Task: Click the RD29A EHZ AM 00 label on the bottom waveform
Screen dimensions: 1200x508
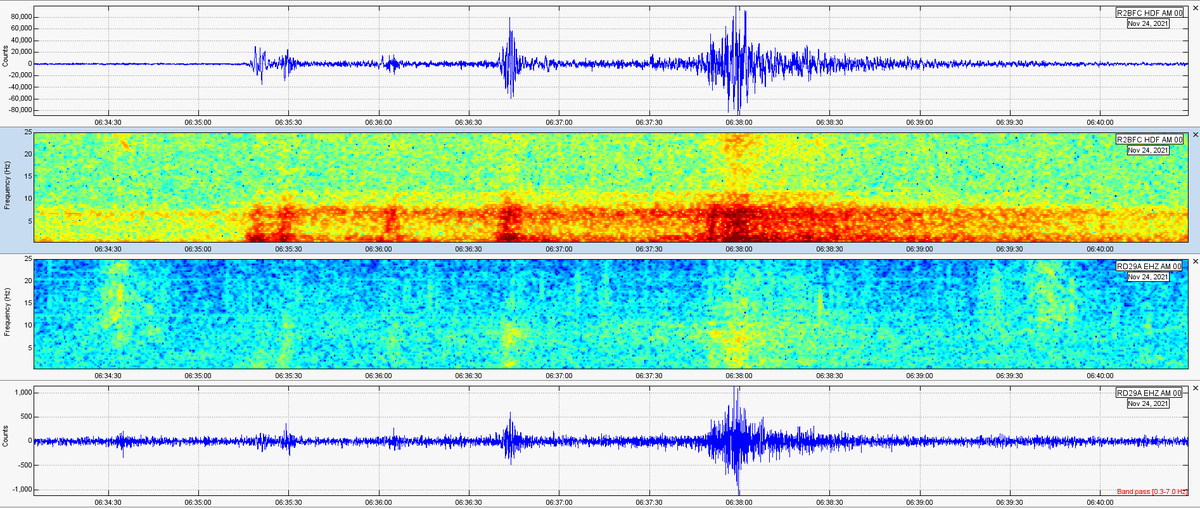Action: (x=1150, y=393)
